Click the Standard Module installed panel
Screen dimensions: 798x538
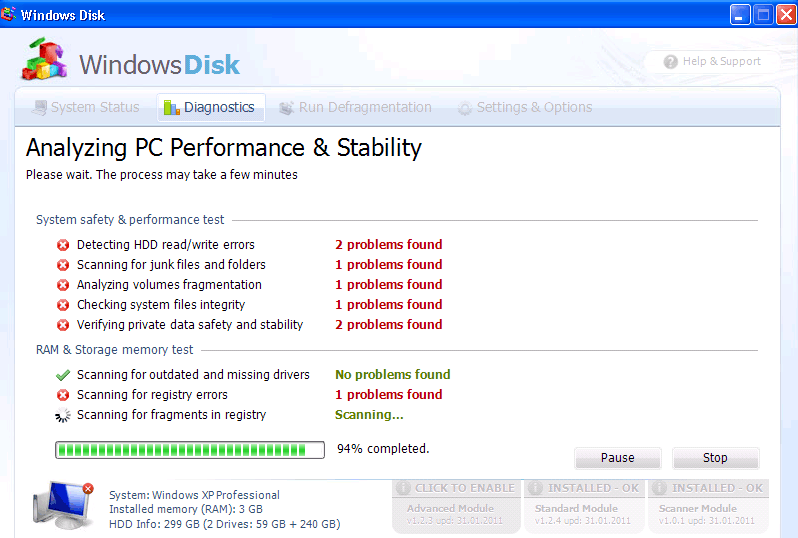tap(584, 505)
